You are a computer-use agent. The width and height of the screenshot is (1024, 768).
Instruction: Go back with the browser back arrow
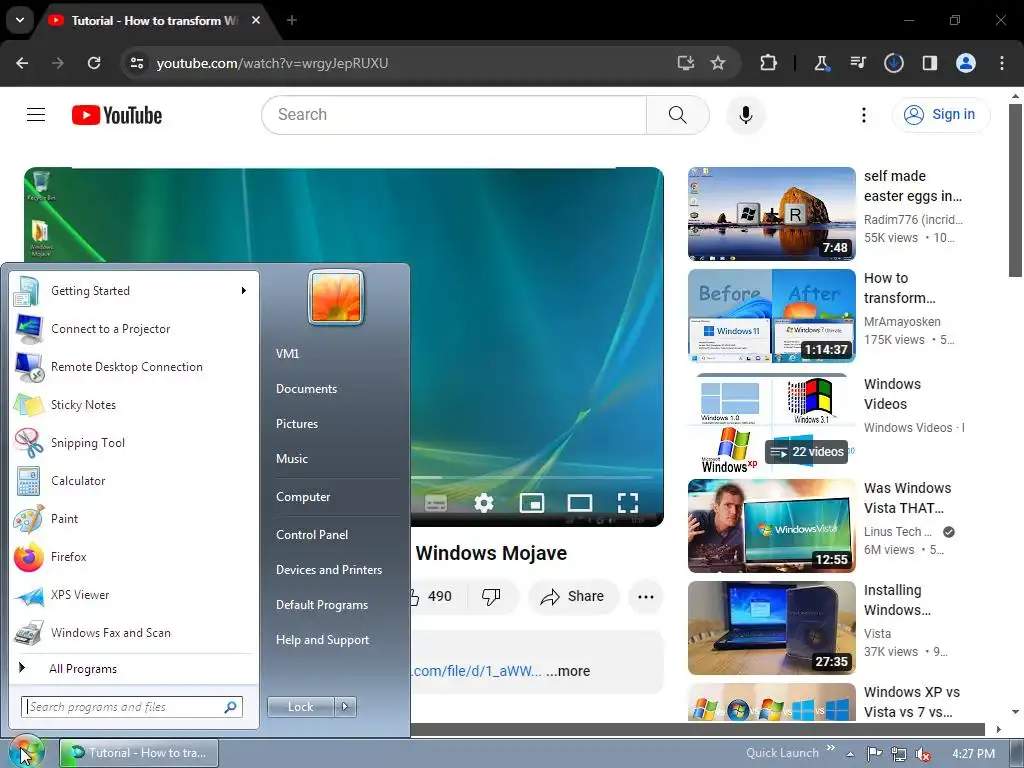[x=22, y=63]
